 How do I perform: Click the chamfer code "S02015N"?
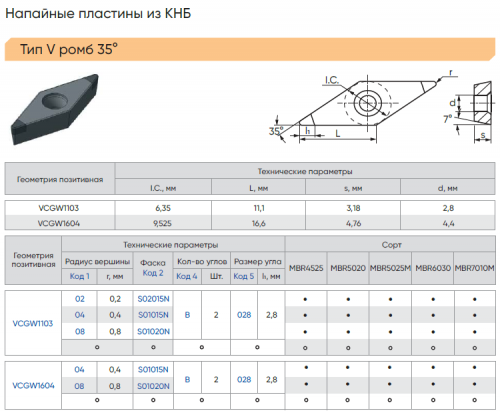tap(153, 299)
